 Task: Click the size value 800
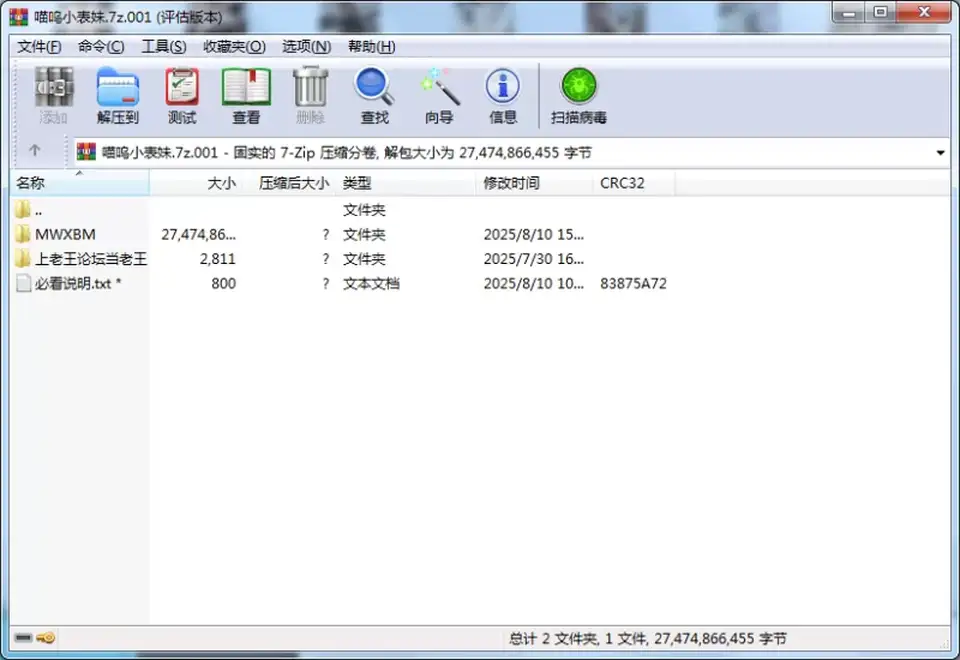tap(223, 283)
